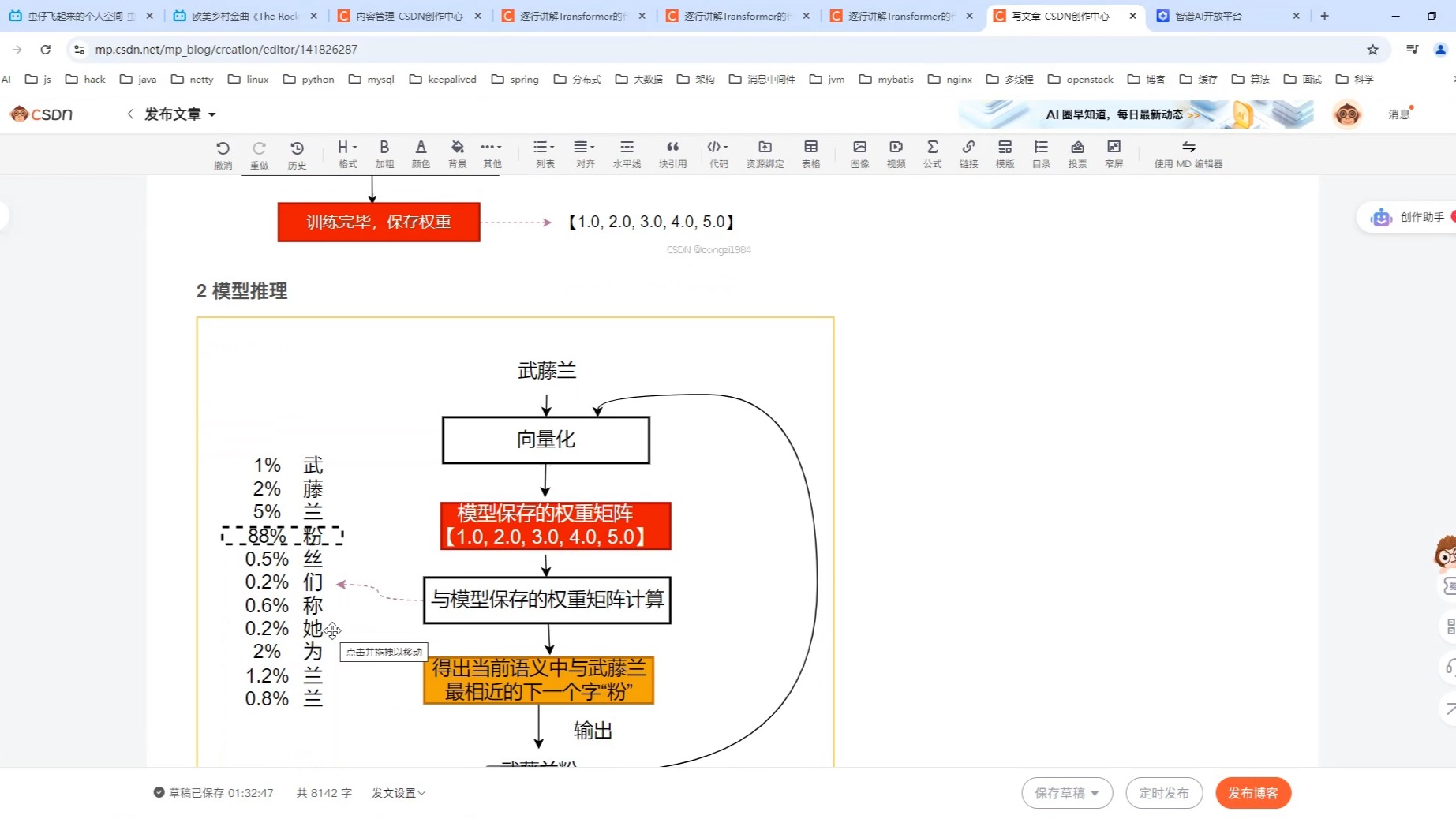Screen dimensions: 1456x819
Task: Click the Undo (撤消) toolbar icon
Action: pos(223,155)
